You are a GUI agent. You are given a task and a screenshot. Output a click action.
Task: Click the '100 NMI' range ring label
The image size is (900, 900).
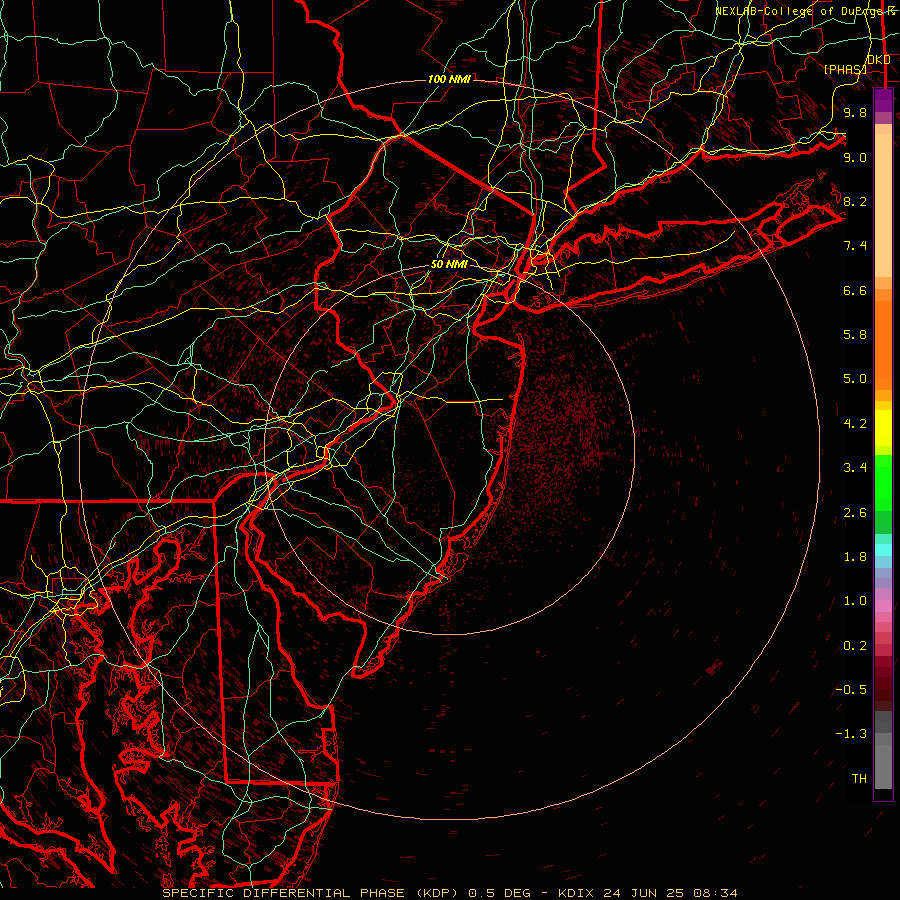(449, 79)
